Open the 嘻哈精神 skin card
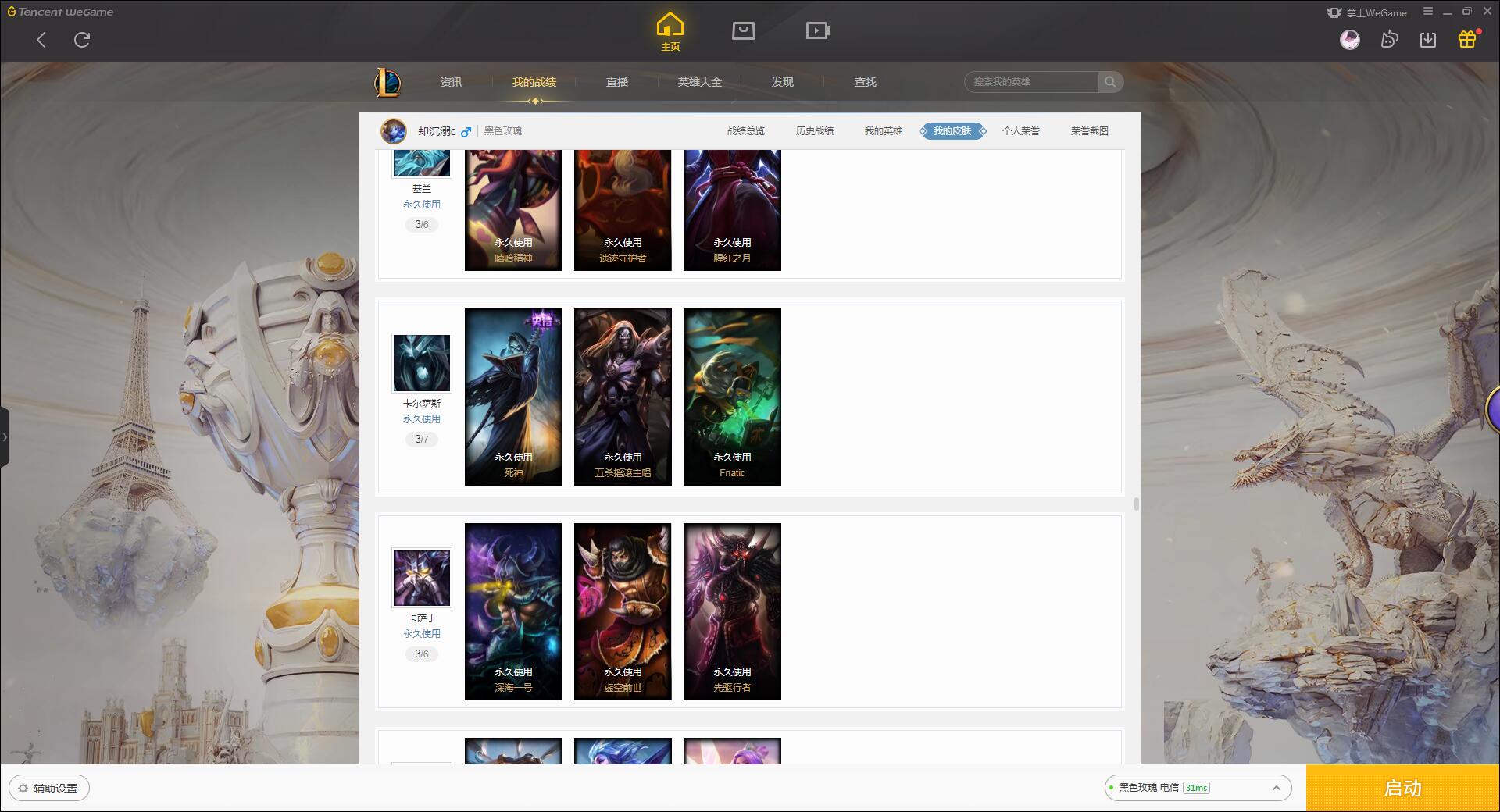 point(513,211)
